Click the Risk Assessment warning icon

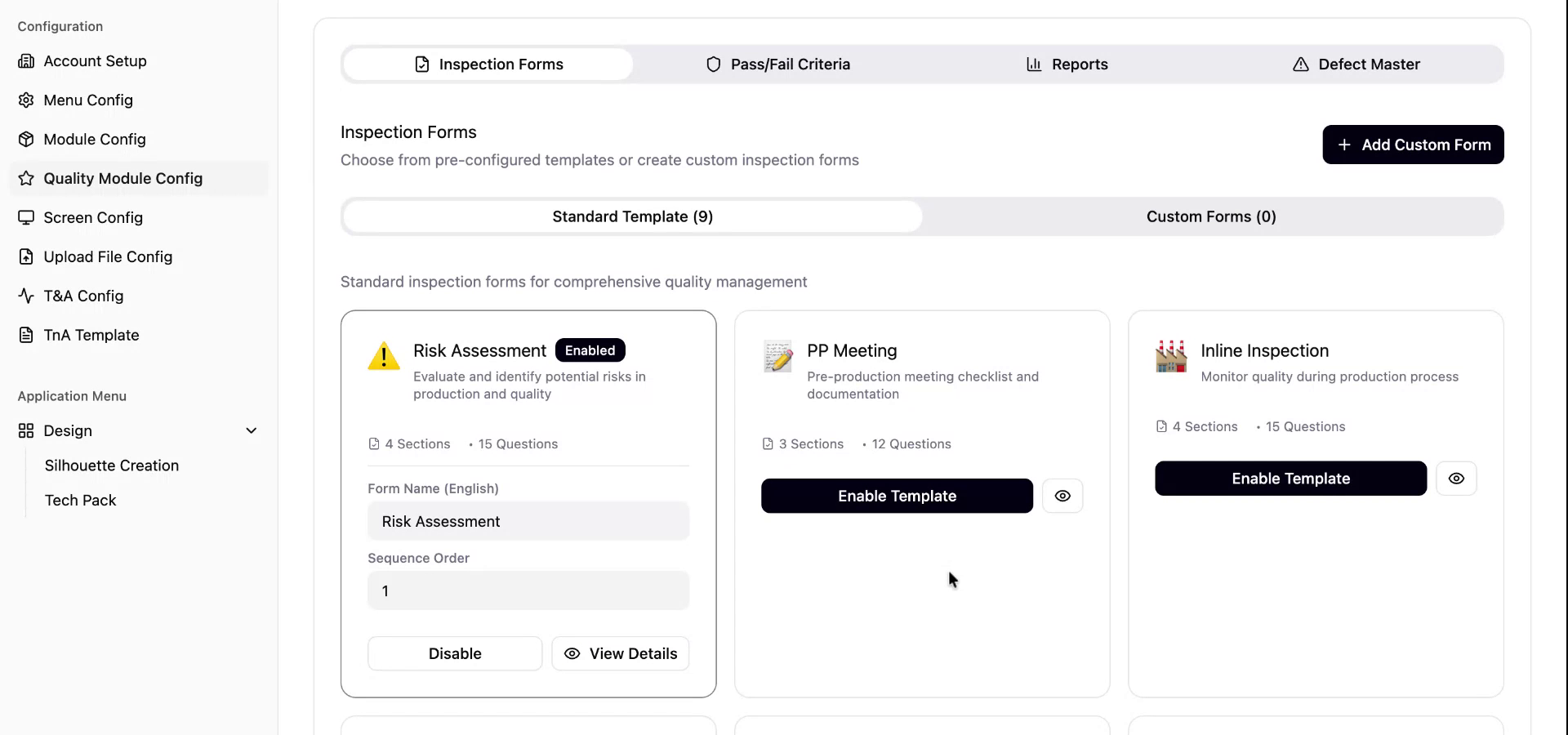click(x=384, y=357)
